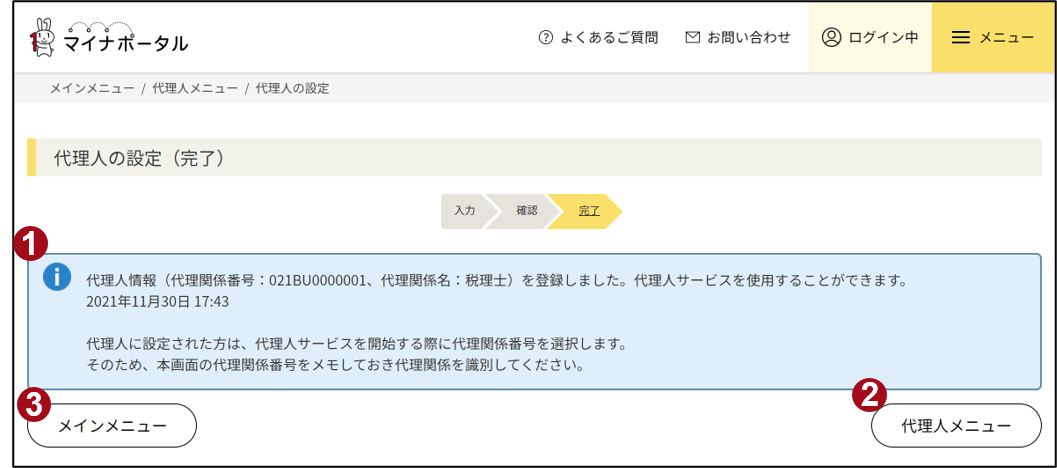Click the question mark help icon
Viewport: 1057px width, 468px height.
545,38
